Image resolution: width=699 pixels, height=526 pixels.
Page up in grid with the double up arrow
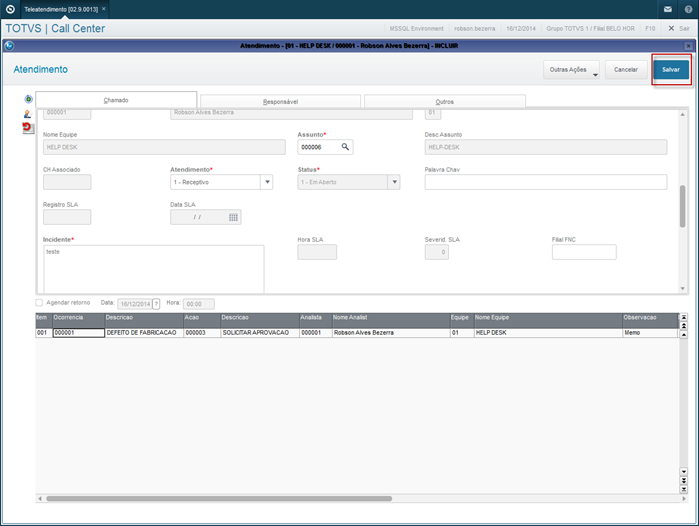[683, 326]
